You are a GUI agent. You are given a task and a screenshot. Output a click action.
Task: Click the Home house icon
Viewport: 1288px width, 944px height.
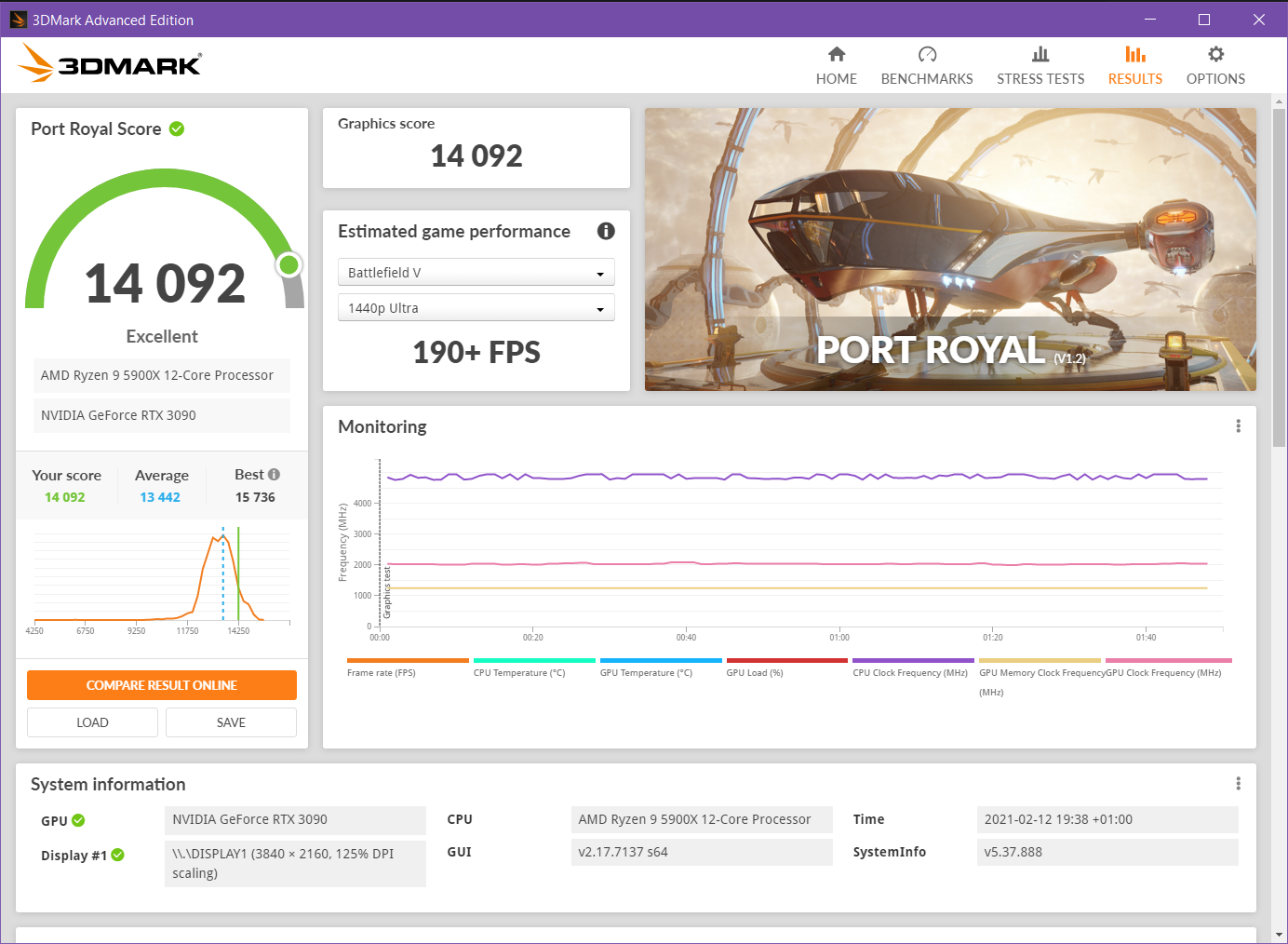point(837,54)
